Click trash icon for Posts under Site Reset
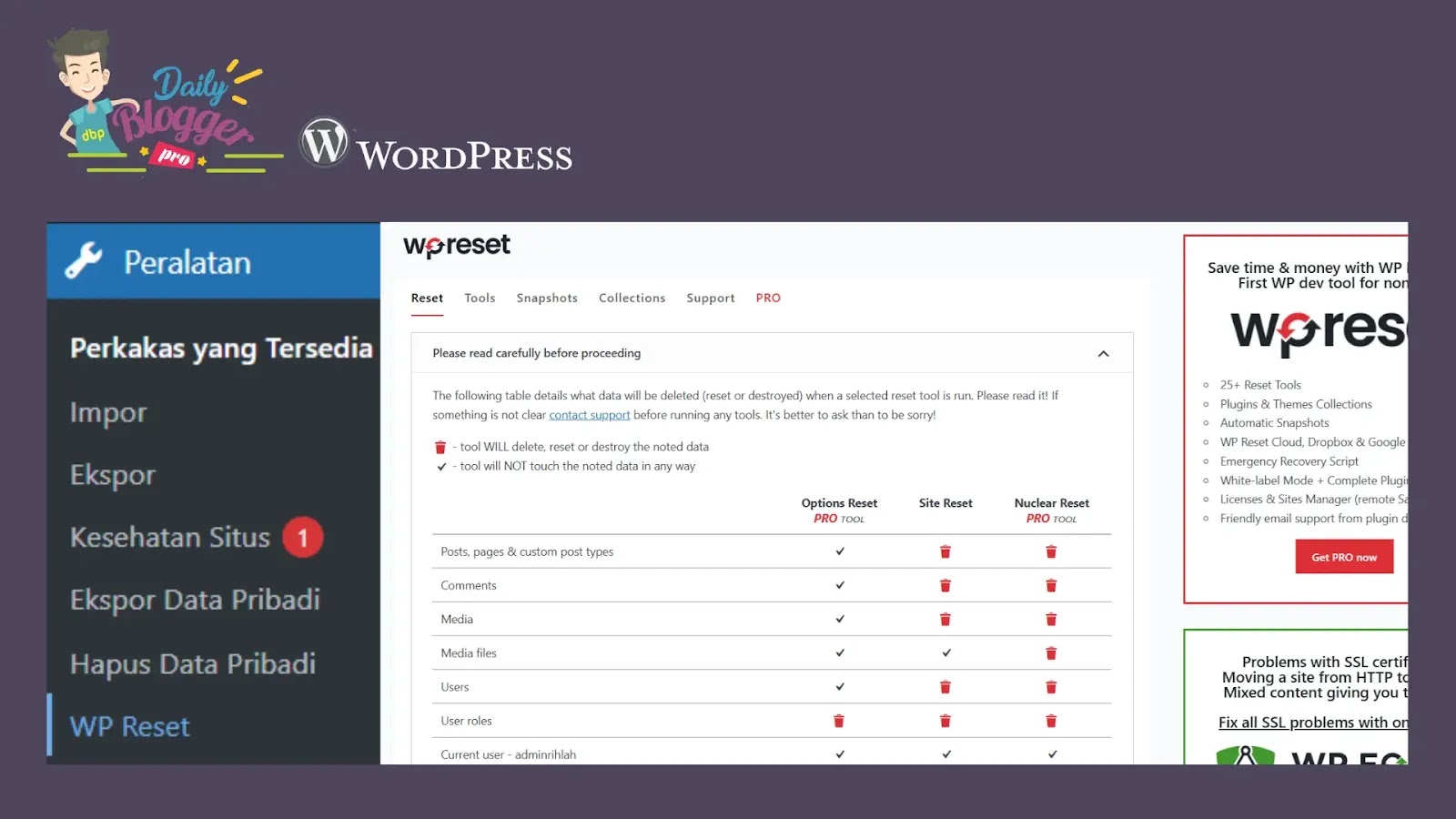 pos(945,551)
